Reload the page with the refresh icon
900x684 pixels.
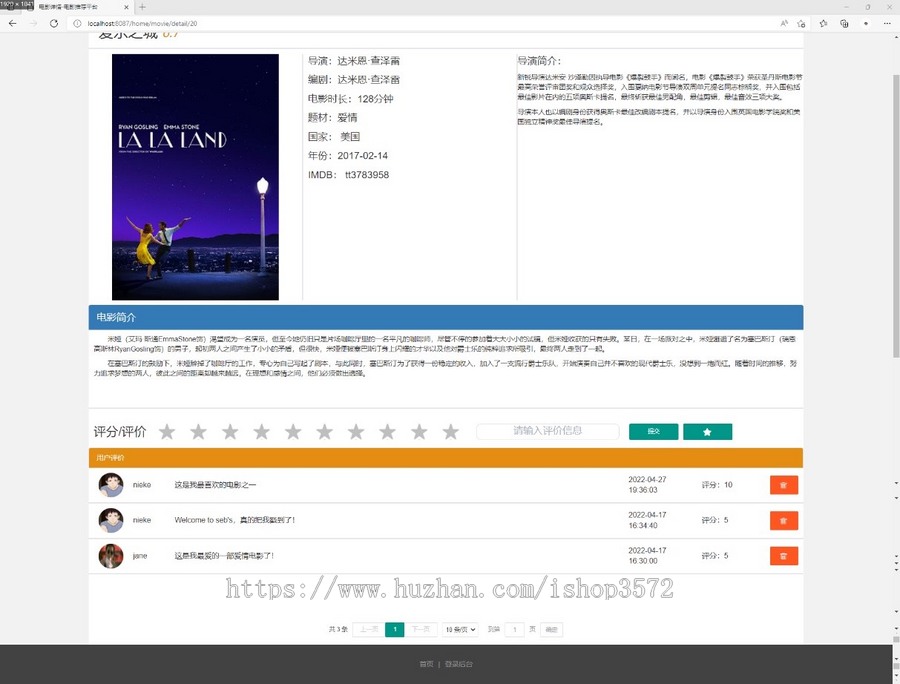(x=53, y=24)
